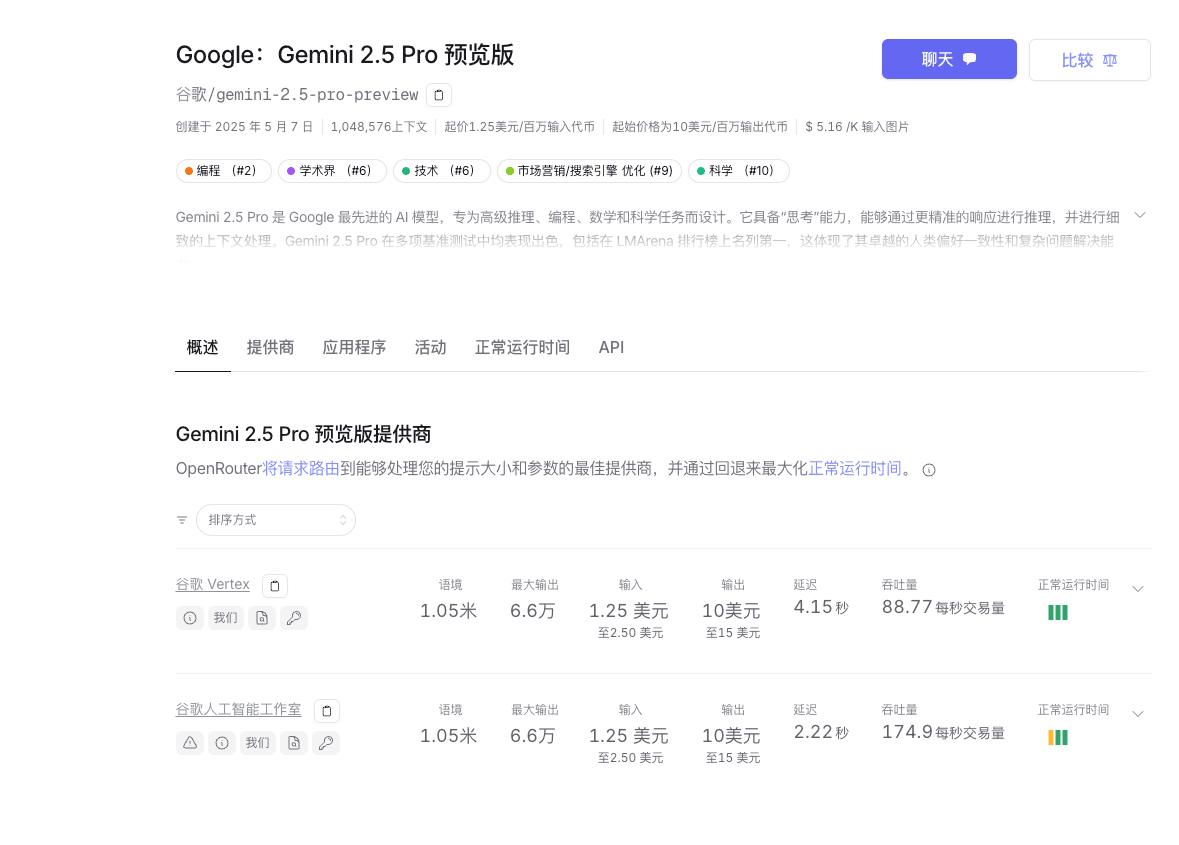
Task: Click the filter icon beside 排序方式
Action: tap(182, 520)
